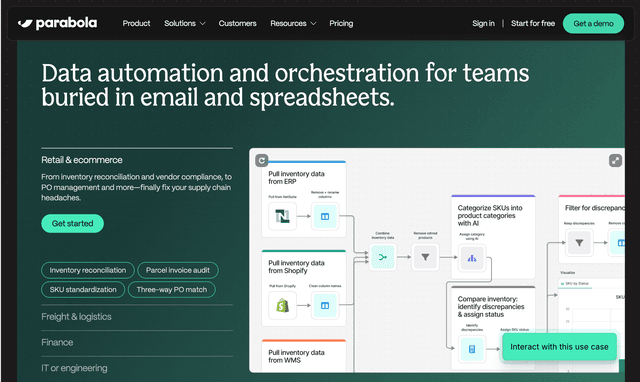Expand the Freight & logistics section
640x382 pixels.
point(76,317)
